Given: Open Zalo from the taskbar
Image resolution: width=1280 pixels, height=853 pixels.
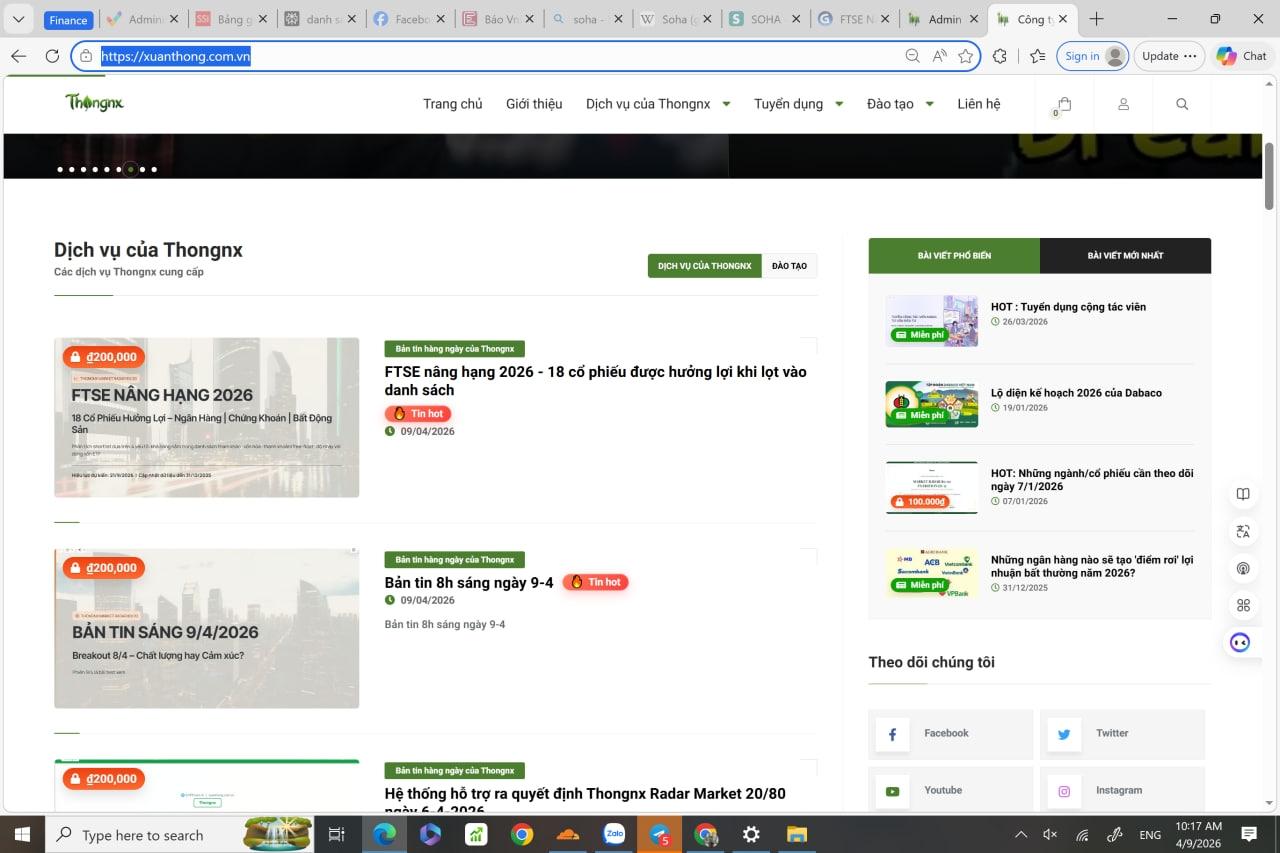Looking at the screenshot, I should (614, 834).
